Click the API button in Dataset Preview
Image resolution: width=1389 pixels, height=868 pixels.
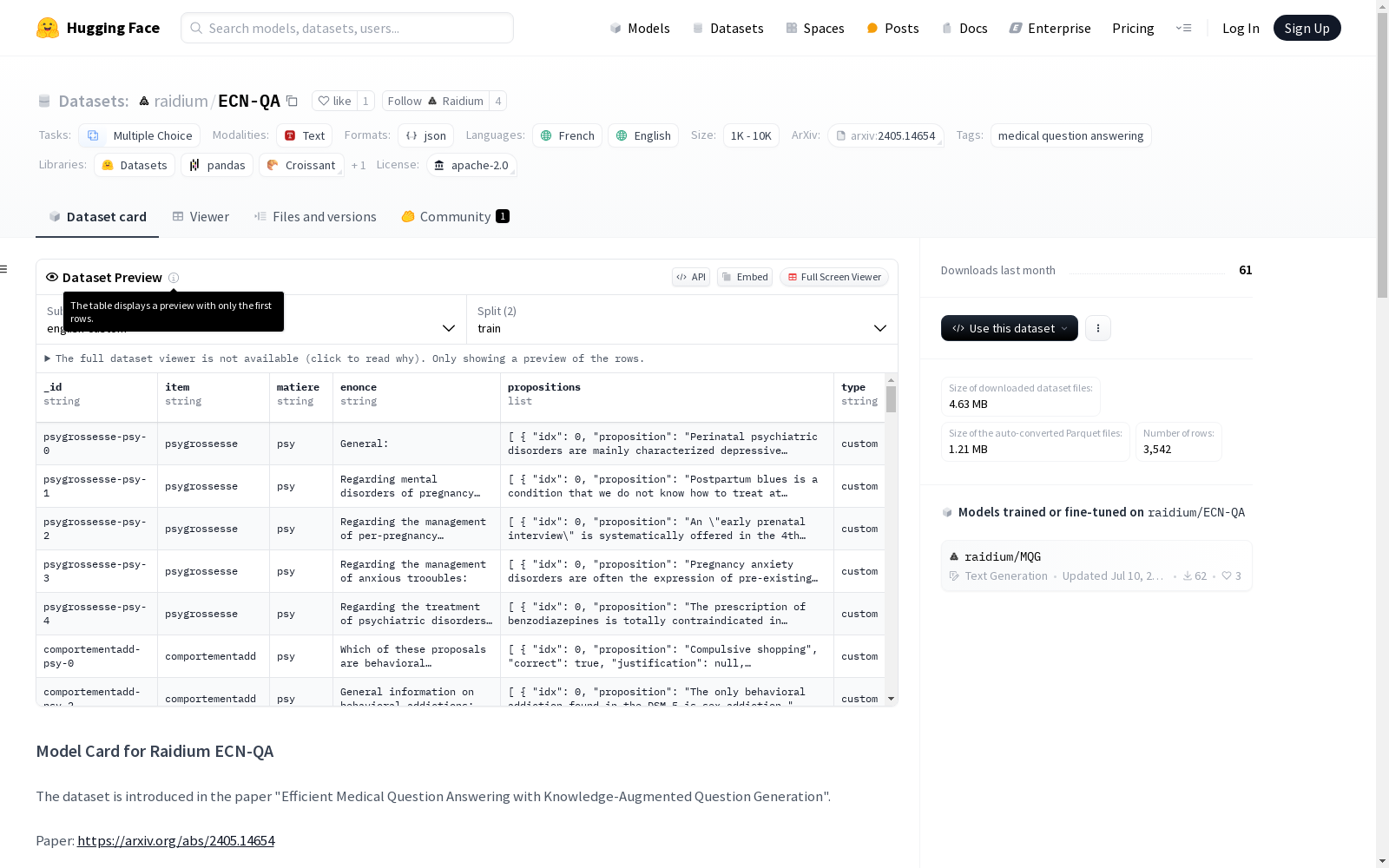tap(691, 277)
